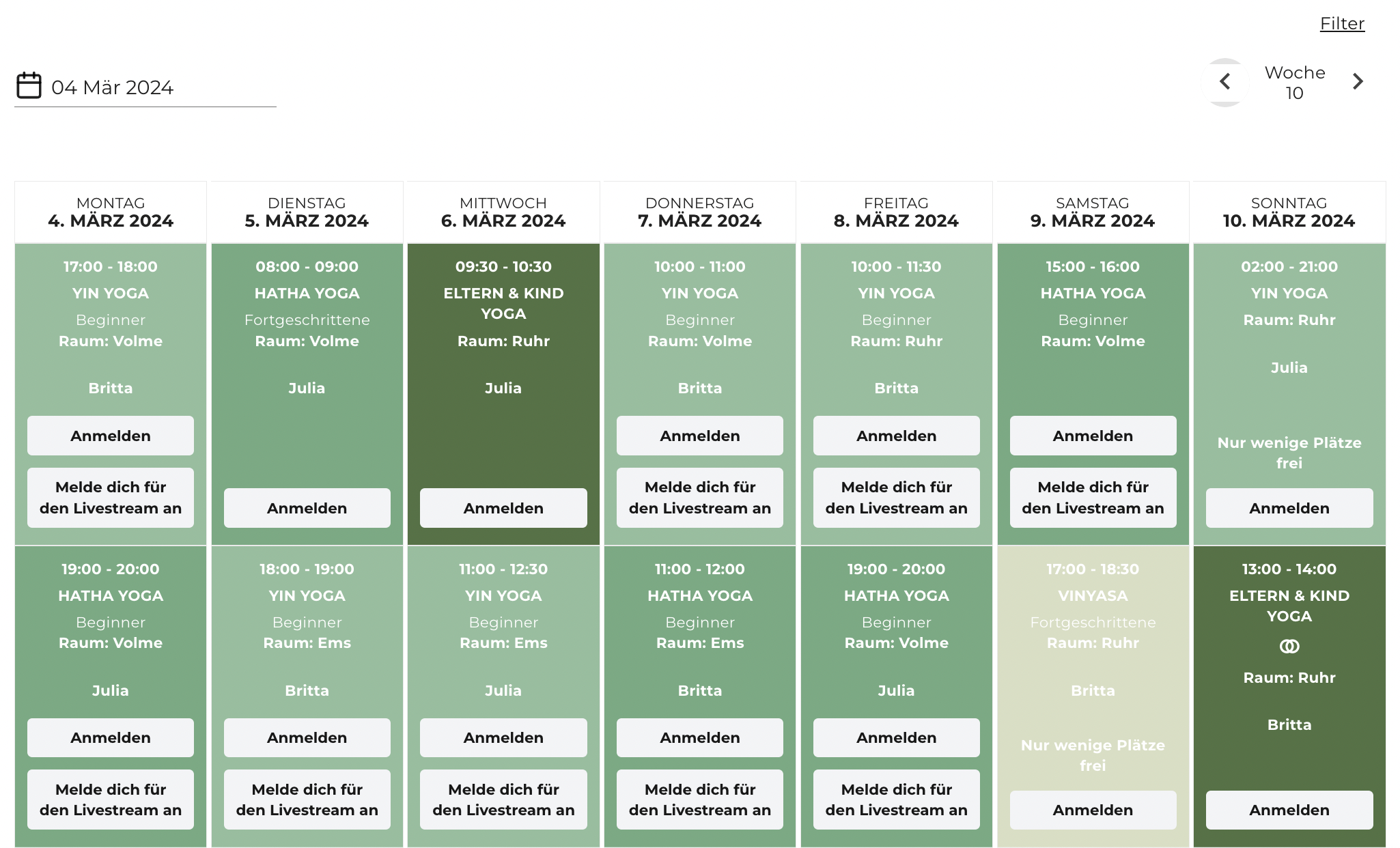Click the Woche 10 label
Image resolution: width=1400 pixels, height=848 pixels.
tap(1294, 83)
